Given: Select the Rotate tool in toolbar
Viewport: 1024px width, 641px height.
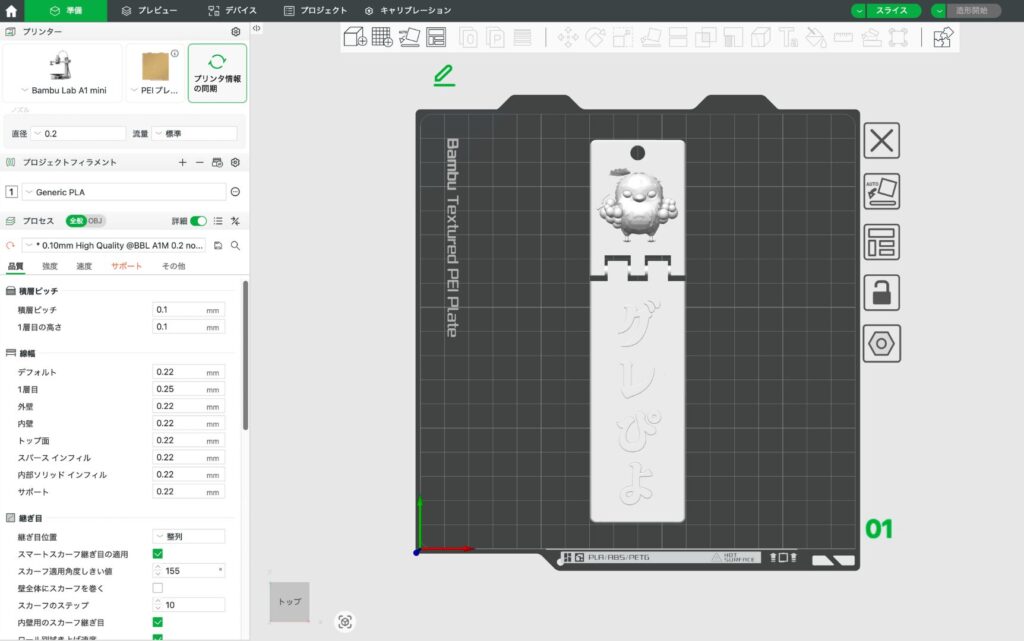Looking at the screenshot, I should [595, 37].
